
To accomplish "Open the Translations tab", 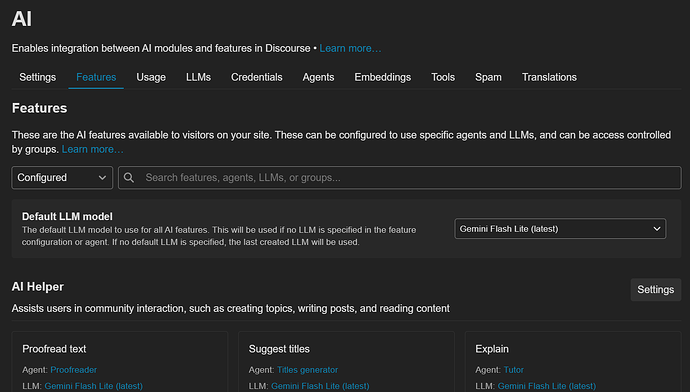I will coord(549,77).
